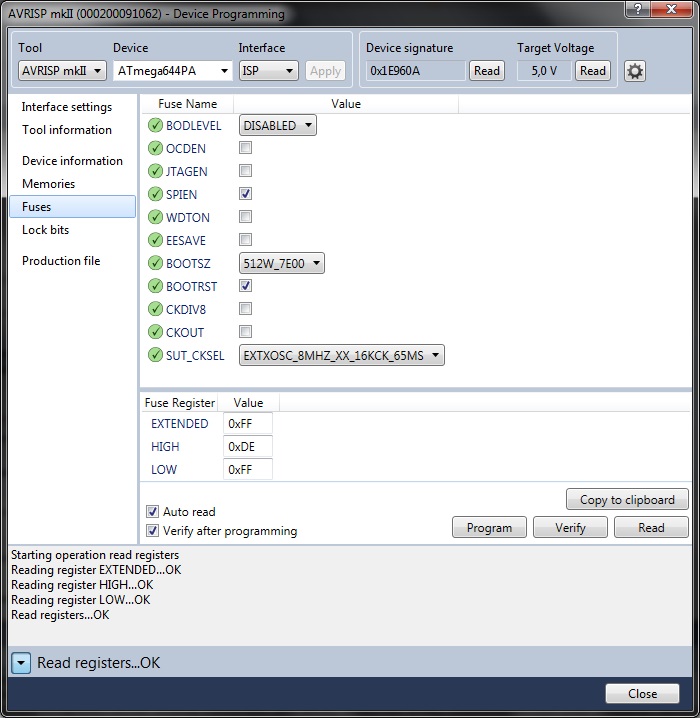This screenshot has height=718, width=700.
Task: Enable the JTAGEN fuse checkbox
Action: click(x=245, y=171)
